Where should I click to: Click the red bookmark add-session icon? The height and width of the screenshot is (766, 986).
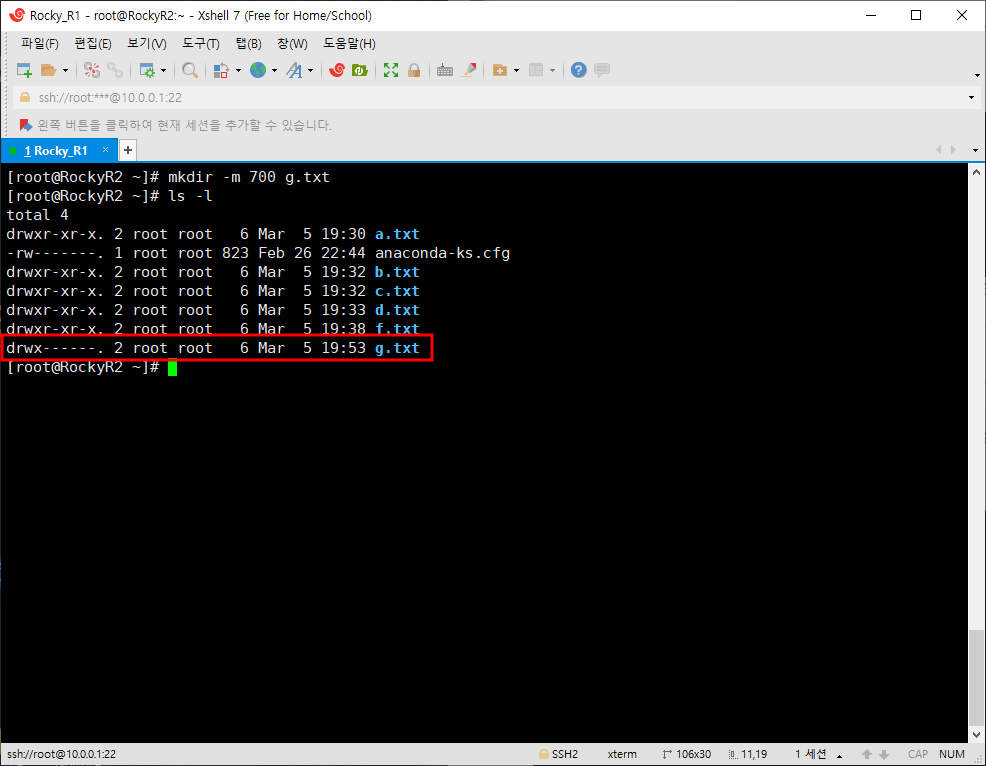point(25,125)
